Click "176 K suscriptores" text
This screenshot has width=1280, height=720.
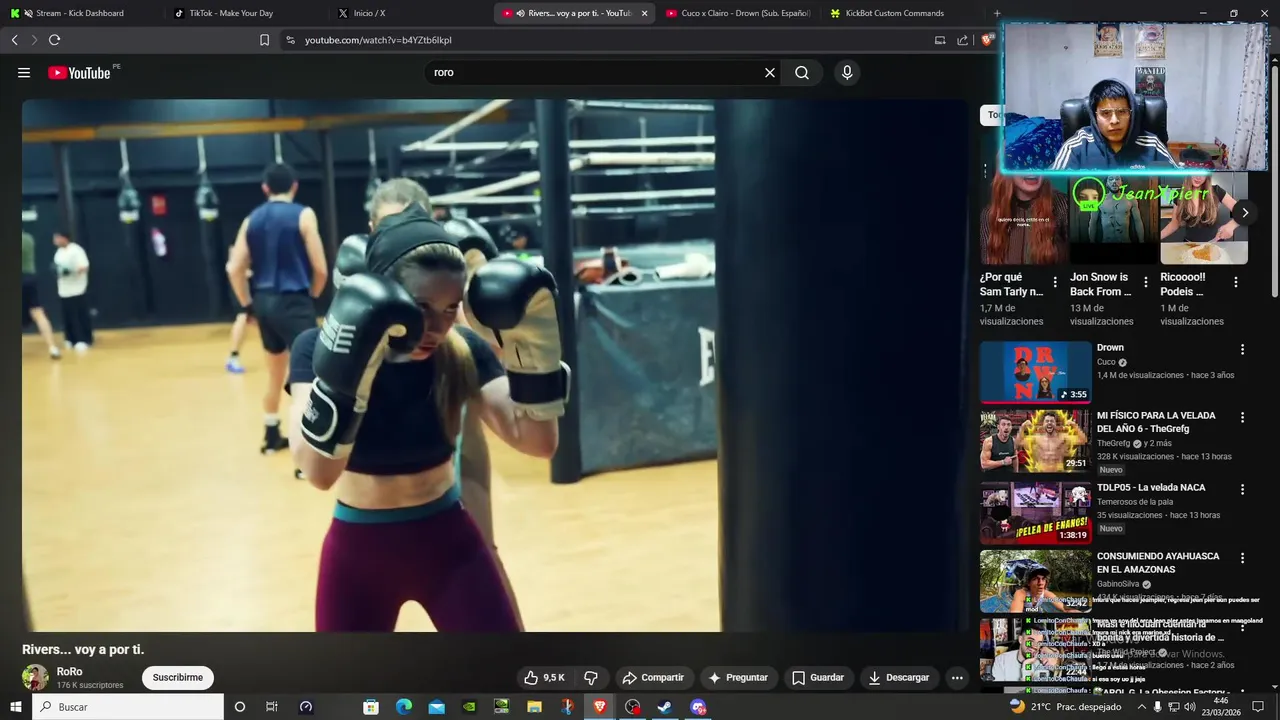coord(90,685)
